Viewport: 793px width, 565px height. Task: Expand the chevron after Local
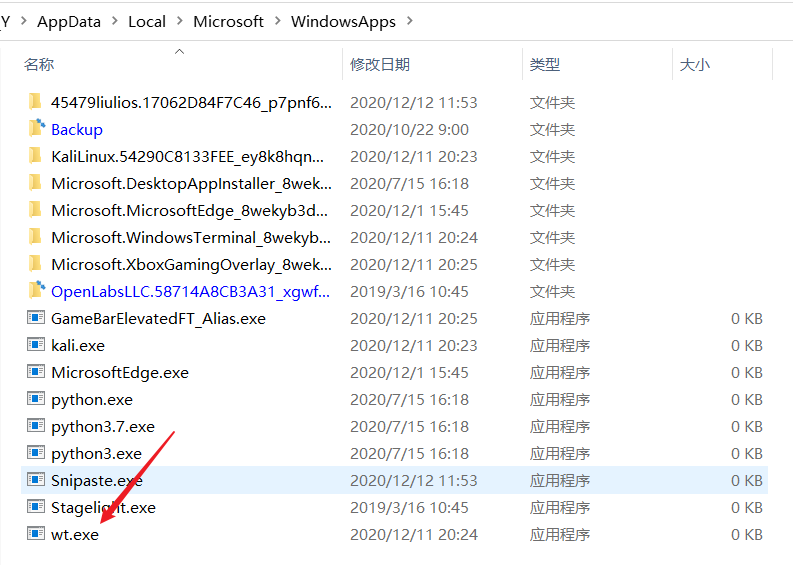180,21
